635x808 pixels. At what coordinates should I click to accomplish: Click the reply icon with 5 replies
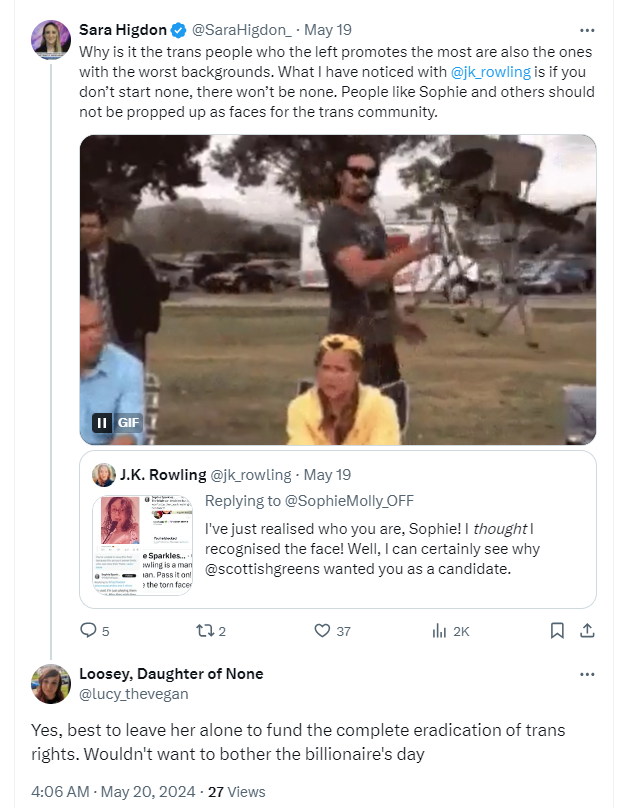(x=88, y=630)
